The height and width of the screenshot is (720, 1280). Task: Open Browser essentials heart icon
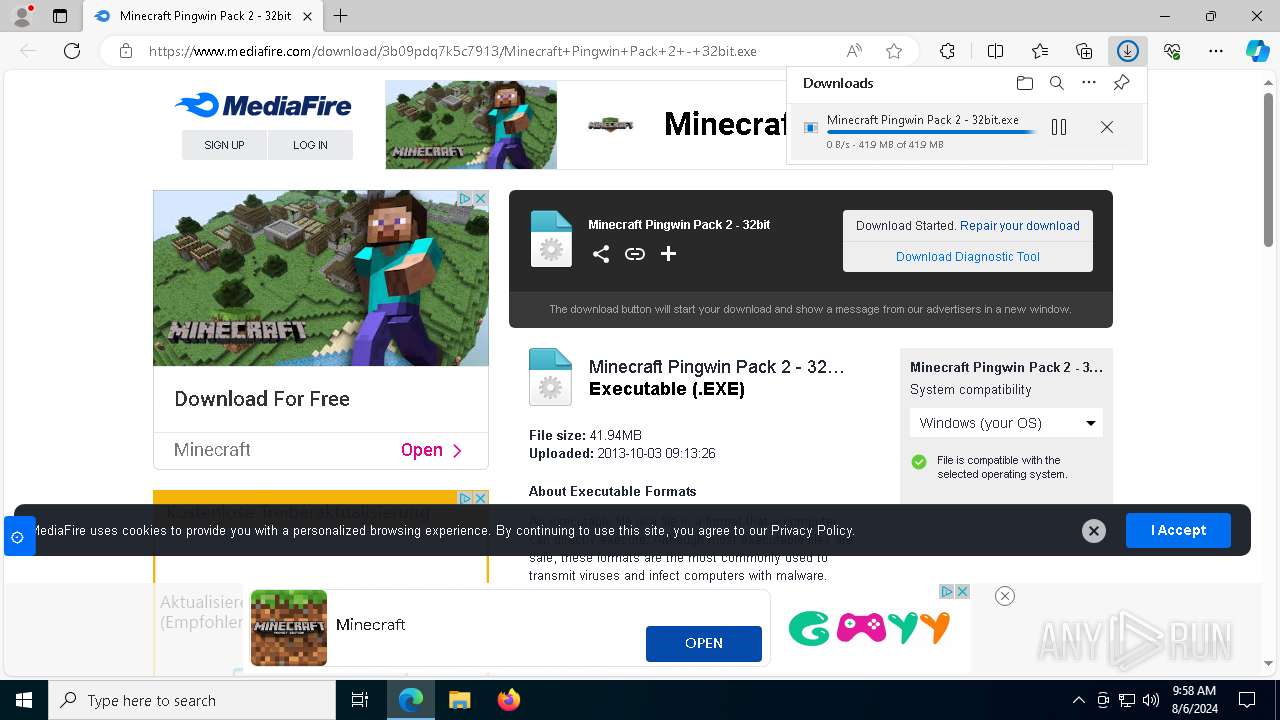1172,51
